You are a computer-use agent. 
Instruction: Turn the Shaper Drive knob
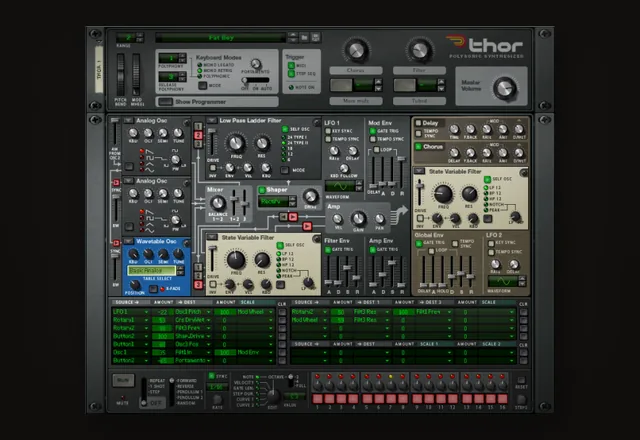[x=311, y=197]
